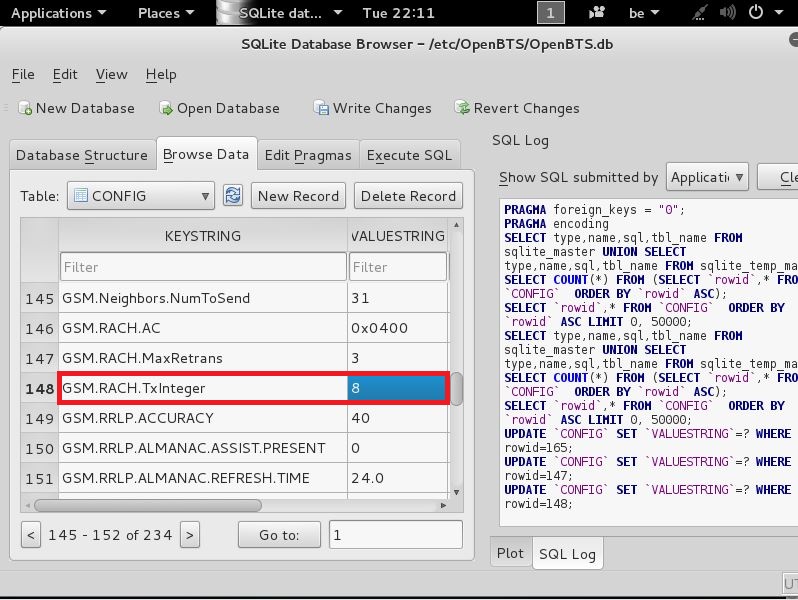798x600 pixels.
Task: Switch to the Plot tab
Action: coord(510,553)
